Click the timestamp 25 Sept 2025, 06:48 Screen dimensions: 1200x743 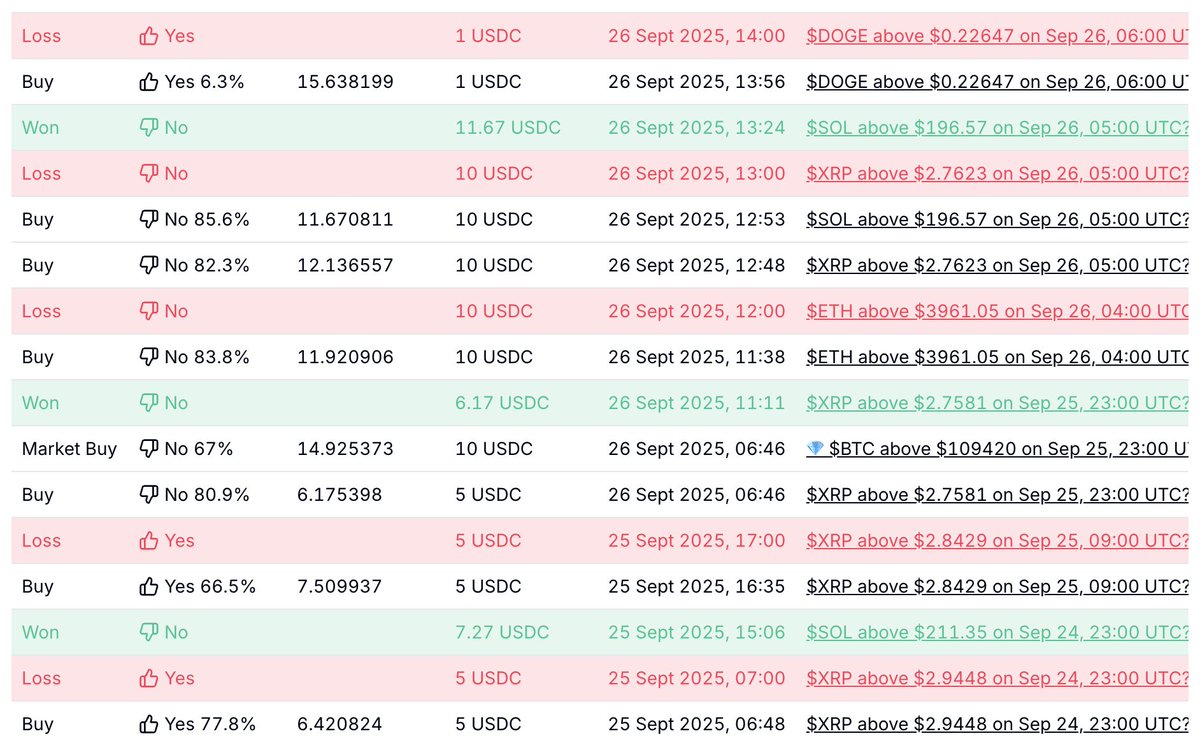click(697, 725)
